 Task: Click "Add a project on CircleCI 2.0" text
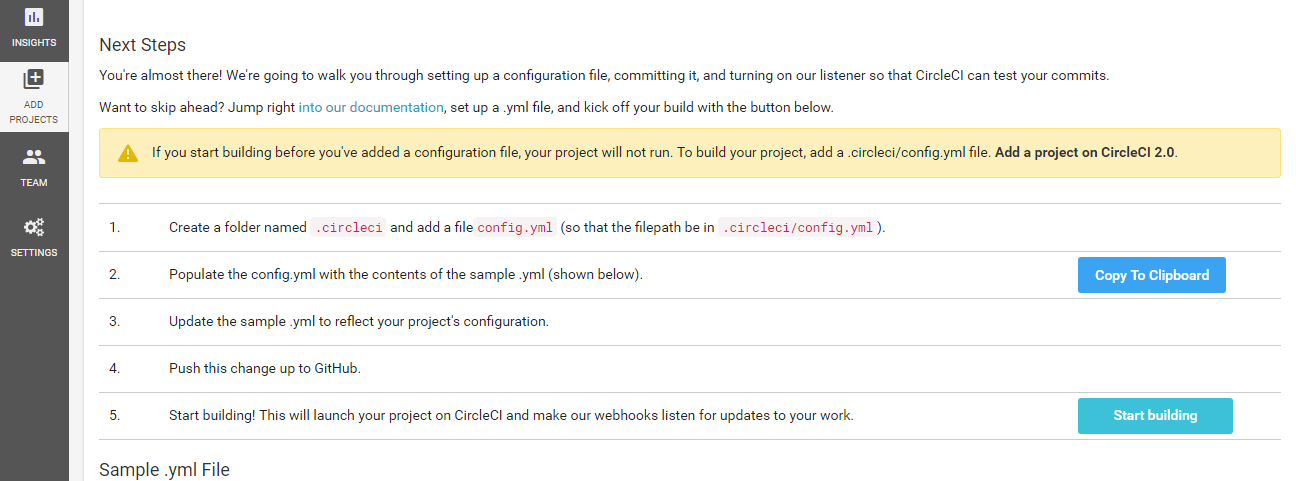pos(1085,153)
